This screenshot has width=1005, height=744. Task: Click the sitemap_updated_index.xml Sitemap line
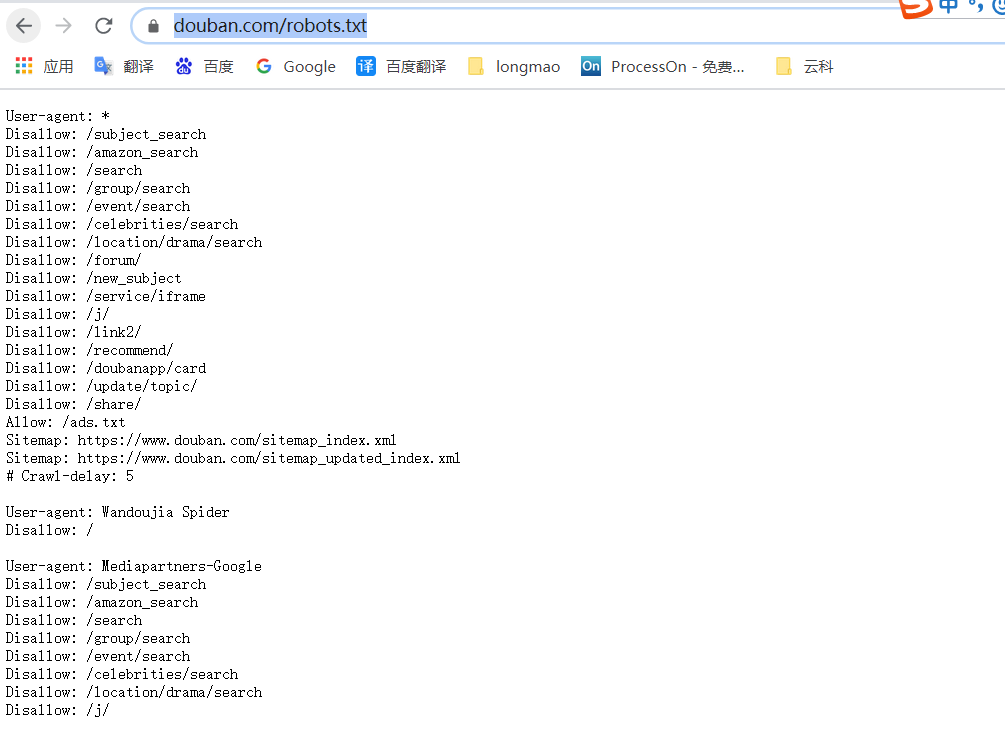233,458
